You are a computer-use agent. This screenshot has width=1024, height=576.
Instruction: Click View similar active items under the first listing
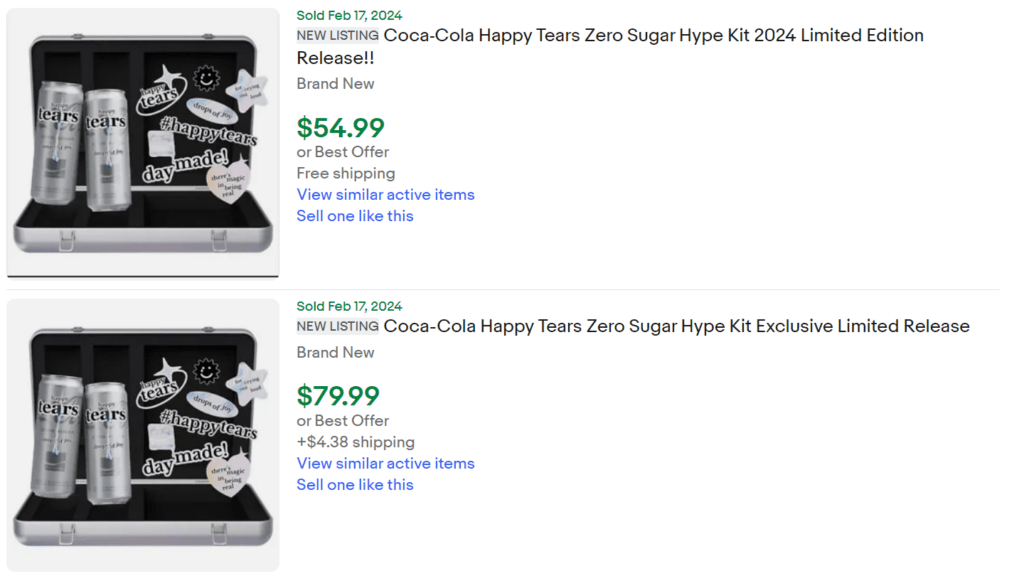click(x=385, y=194)
